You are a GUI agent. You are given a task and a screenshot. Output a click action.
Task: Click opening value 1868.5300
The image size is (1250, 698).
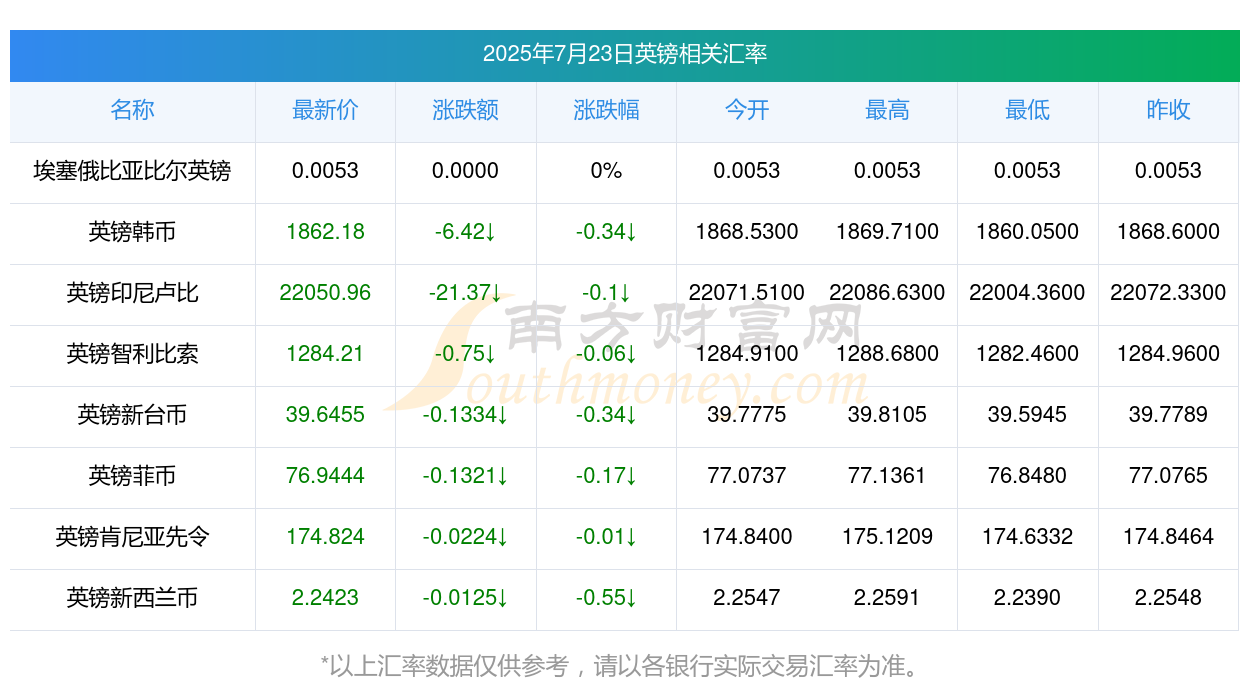pyautogui.click(x=746, y=232)
